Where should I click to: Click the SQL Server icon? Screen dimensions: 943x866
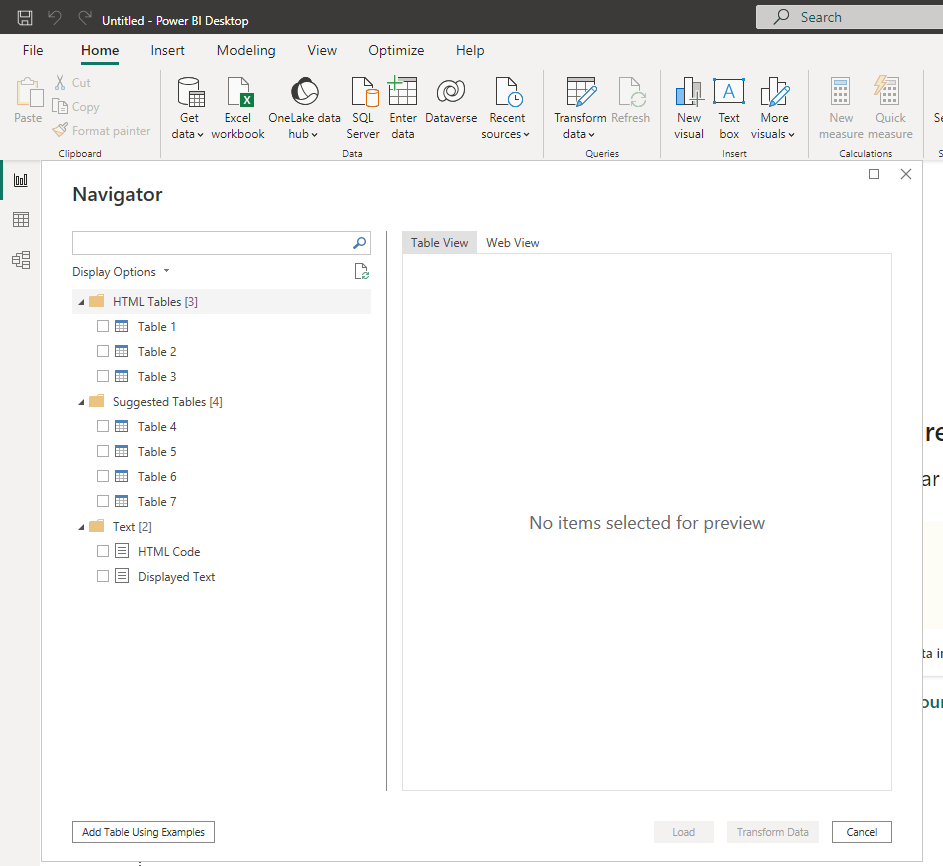tap(364, 91)
